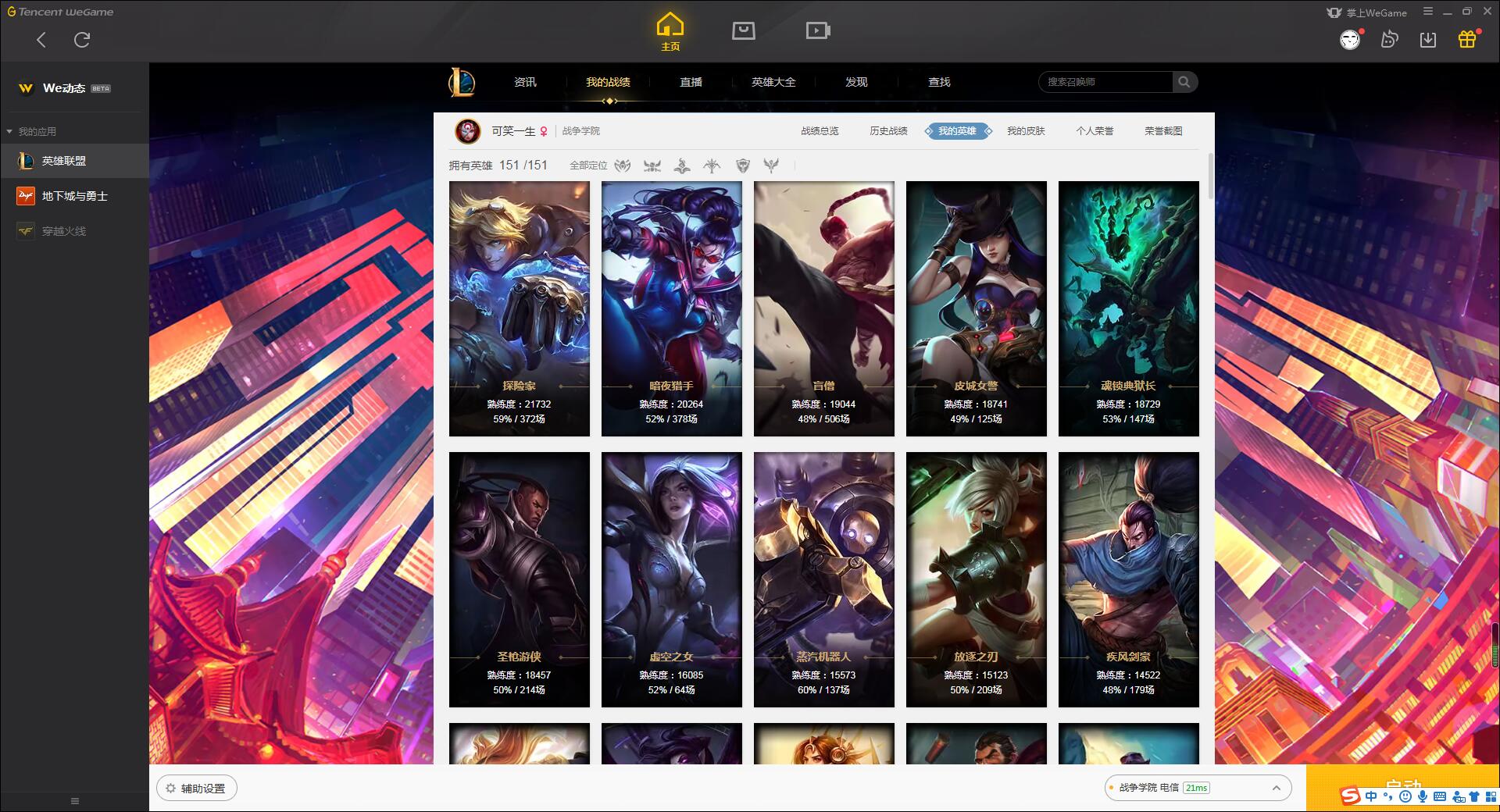
Task: Open the store icon next to home
Action: (x=744, y=30)
